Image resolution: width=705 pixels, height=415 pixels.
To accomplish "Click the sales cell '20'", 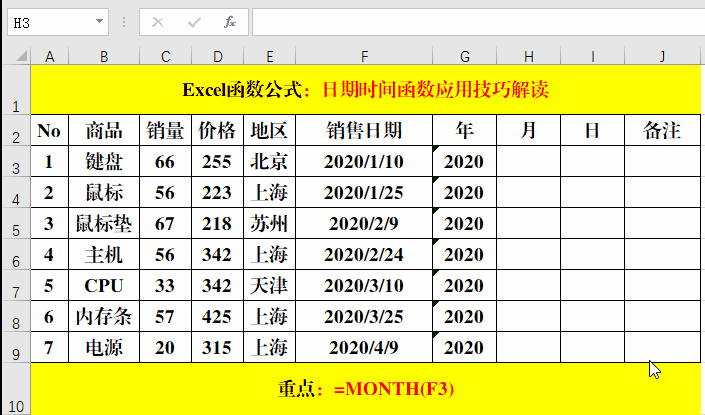I will click(165, 347).
